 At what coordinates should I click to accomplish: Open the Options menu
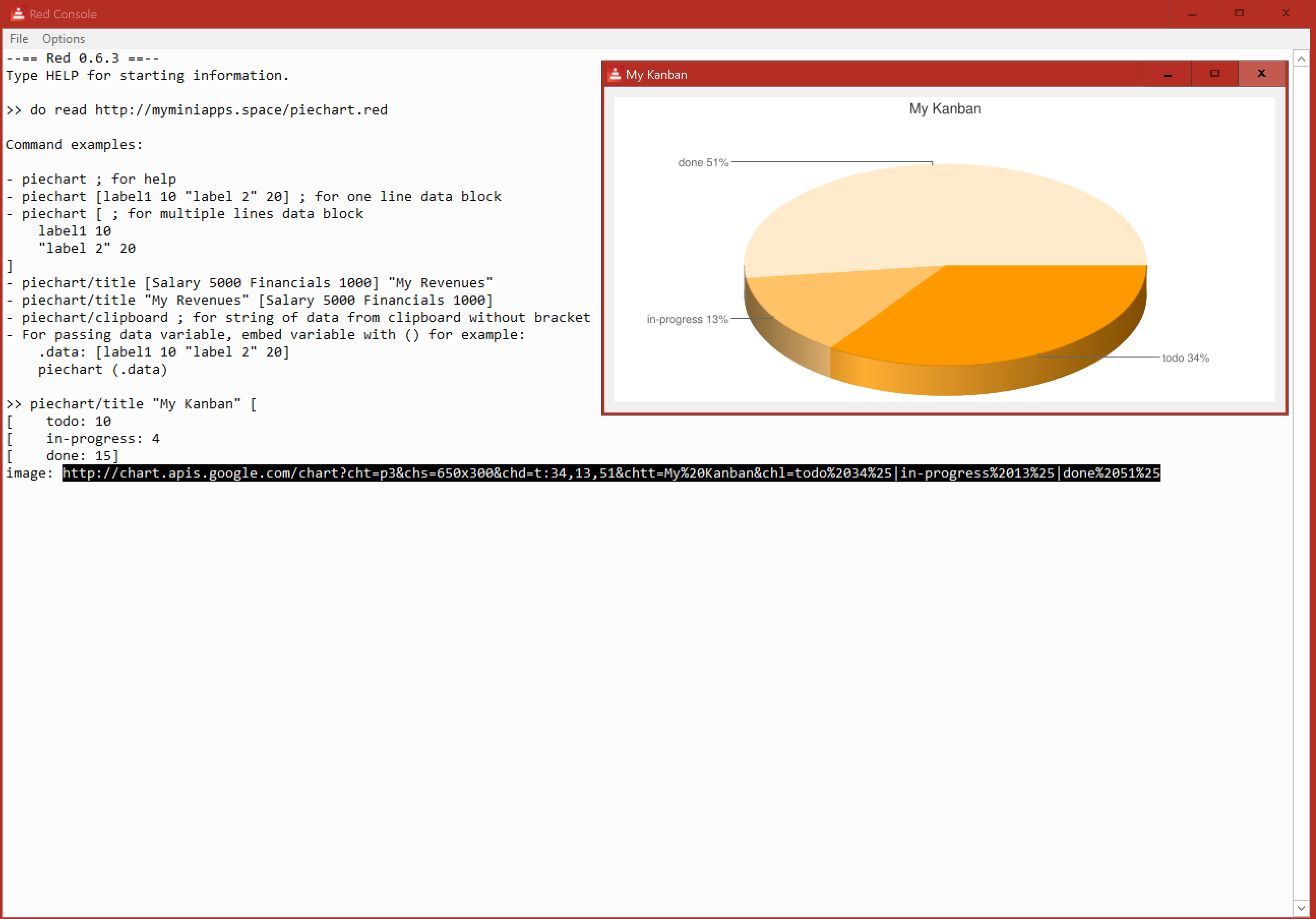pyautogui.click(x=63, y=39)
